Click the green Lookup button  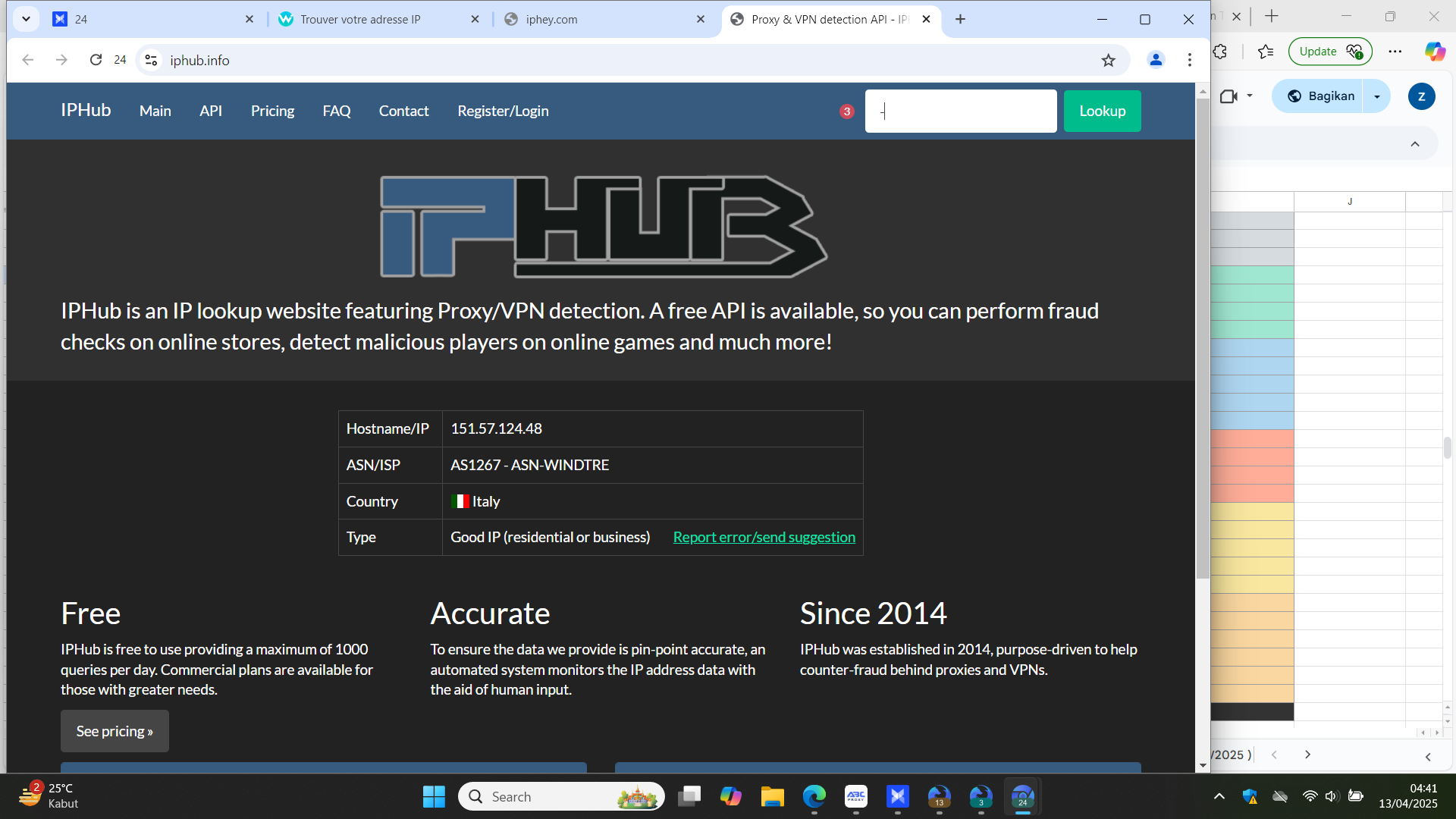(x=1103, y=111)
